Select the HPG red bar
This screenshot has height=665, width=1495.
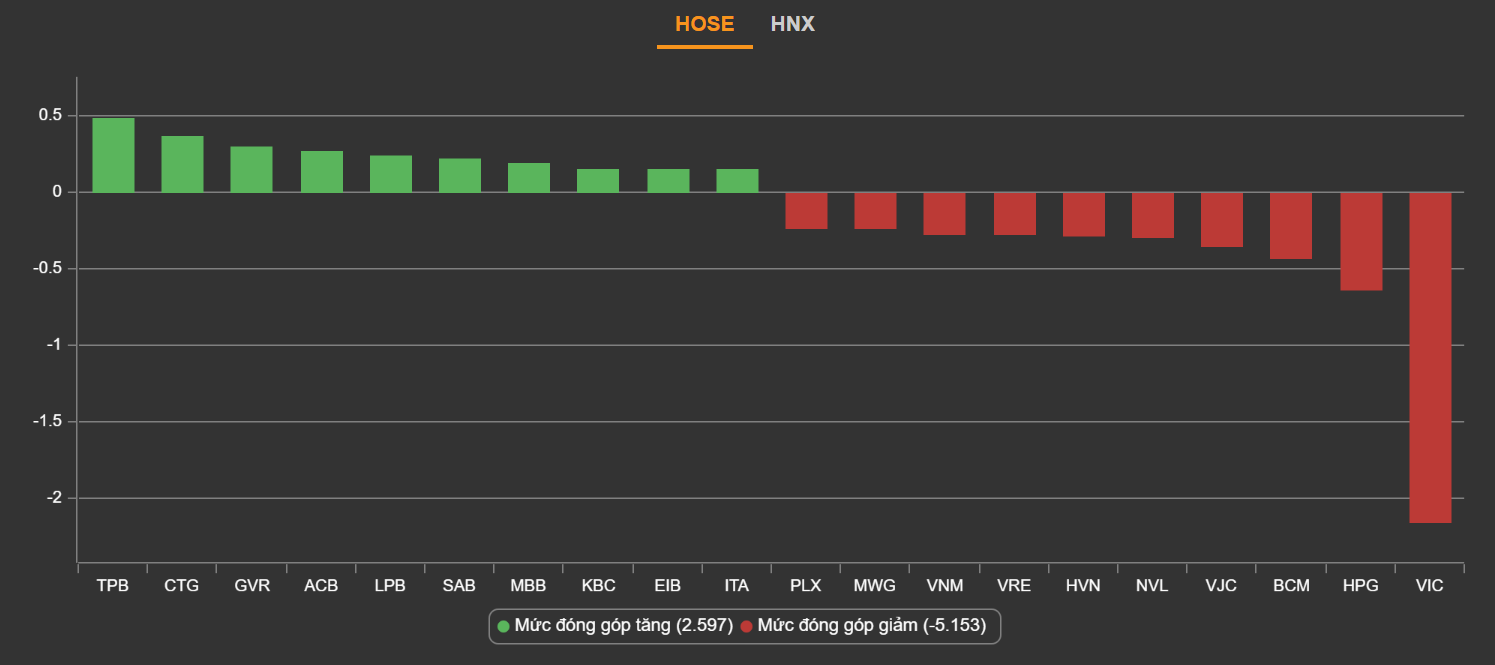[1361, 241]
